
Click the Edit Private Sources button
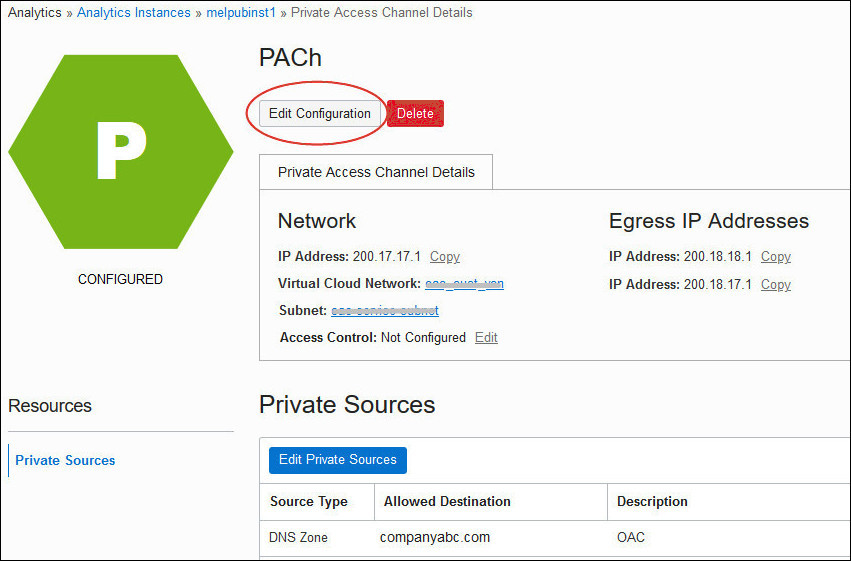coord(337,460)
